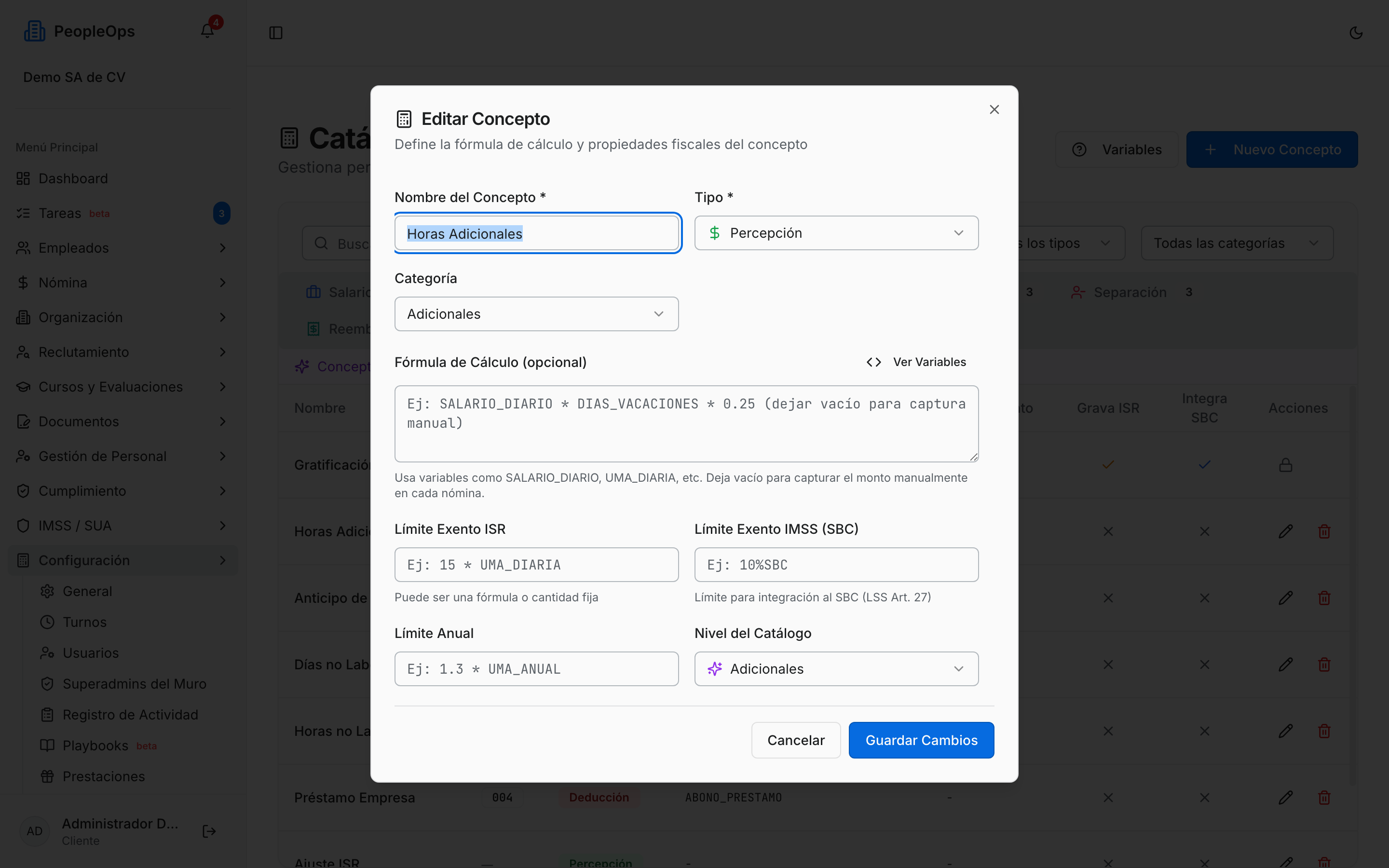Click Guardar Cambios button
Viewport: 1389px width, 868px height.
[921, 740]
